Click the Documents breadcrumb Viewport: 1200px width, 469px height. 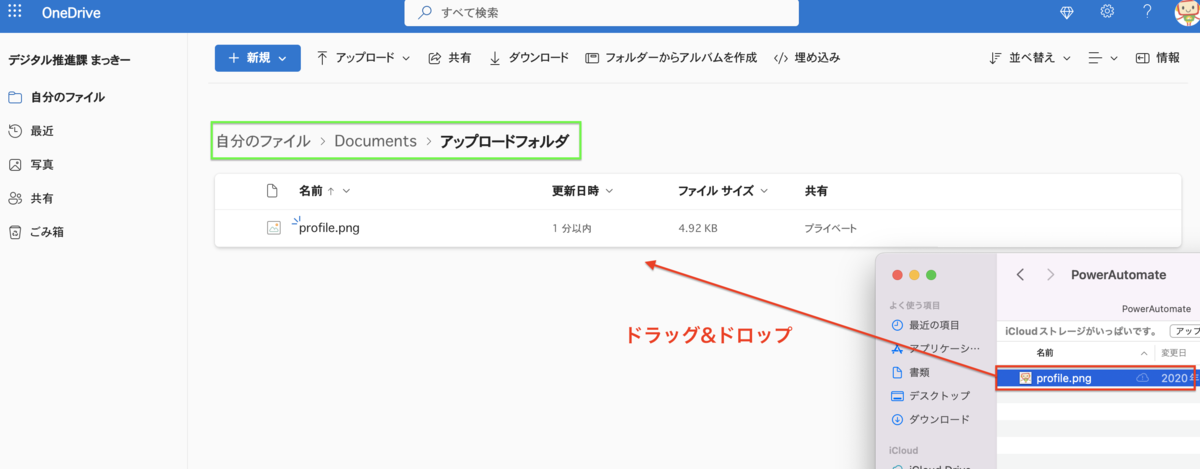[375, 141]
